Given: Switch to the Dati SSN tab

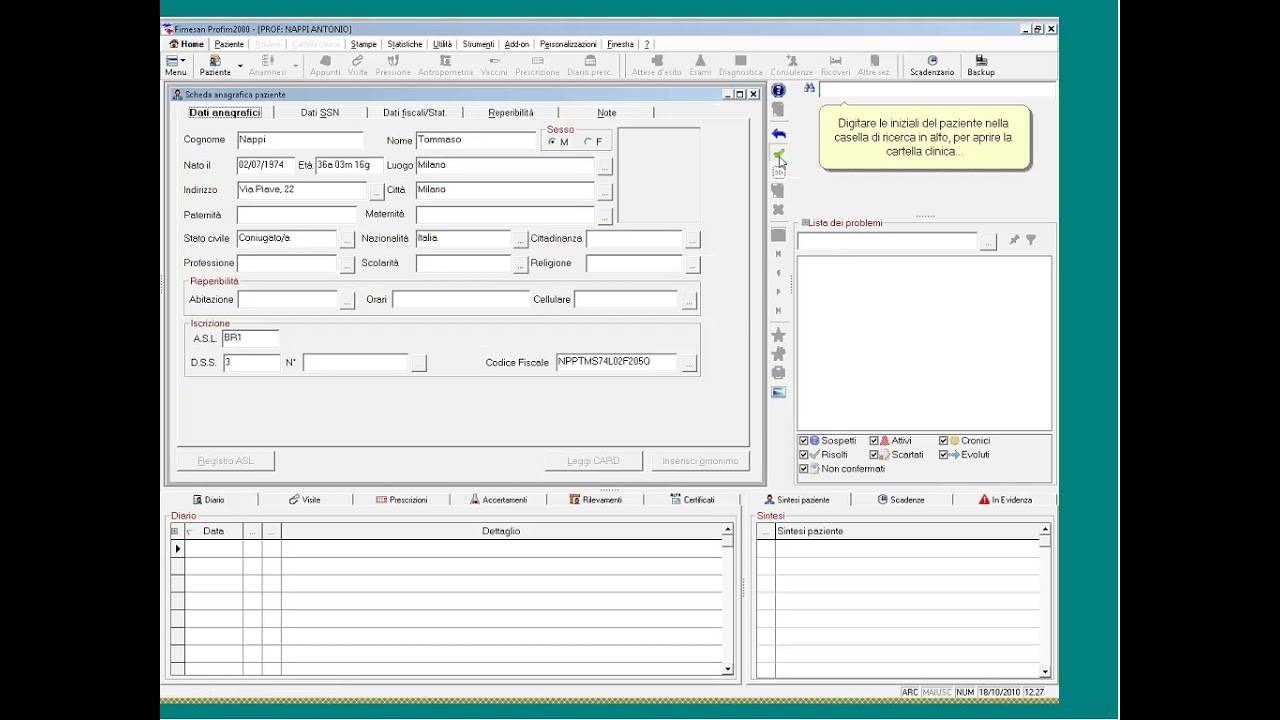Looking at the screenshot, I should (x=320, y=113).
